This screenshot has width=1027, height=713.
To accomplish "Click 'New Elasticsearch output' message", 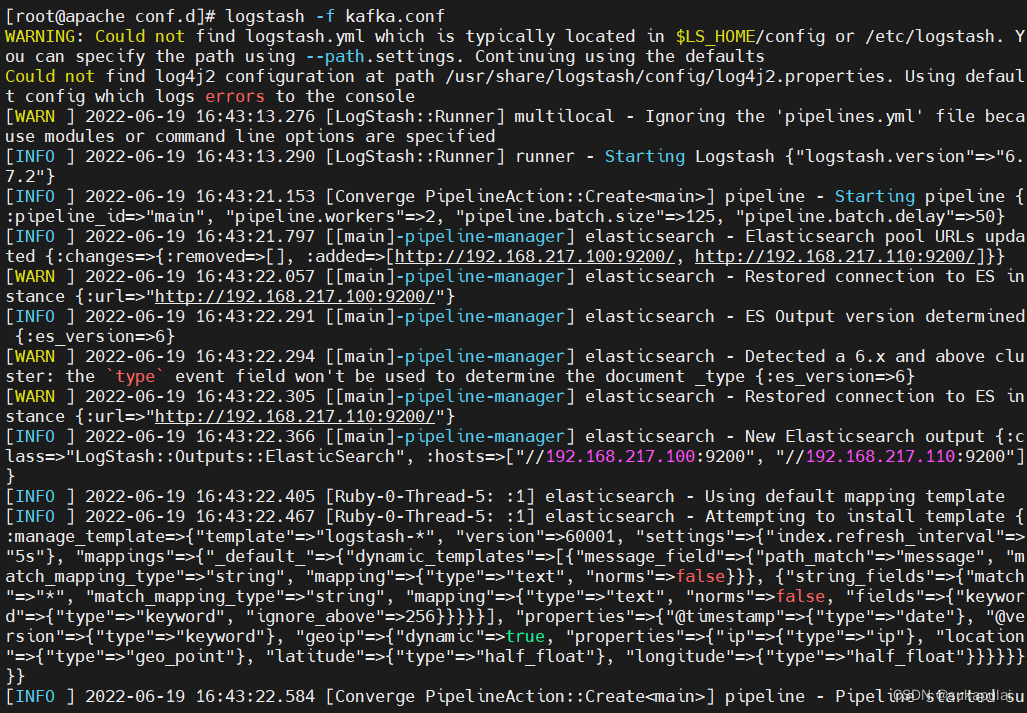I will pos(865,436).
